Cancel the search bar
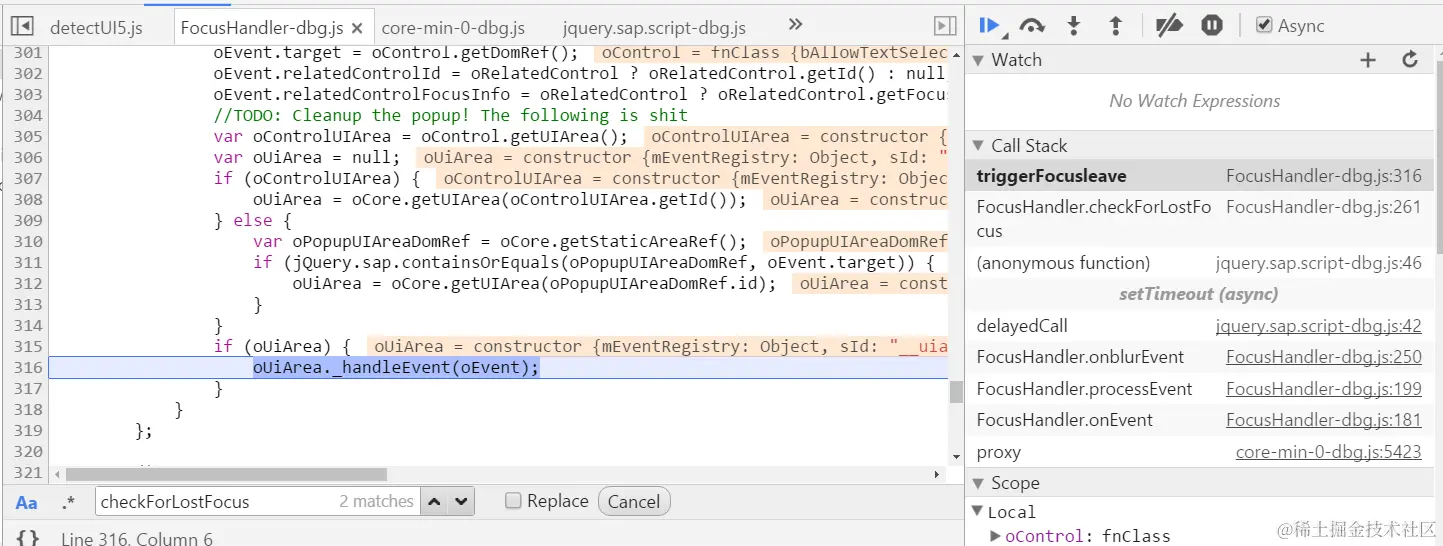The width and height of the screenshot is (1443, 546). click(x=634, y=501)
